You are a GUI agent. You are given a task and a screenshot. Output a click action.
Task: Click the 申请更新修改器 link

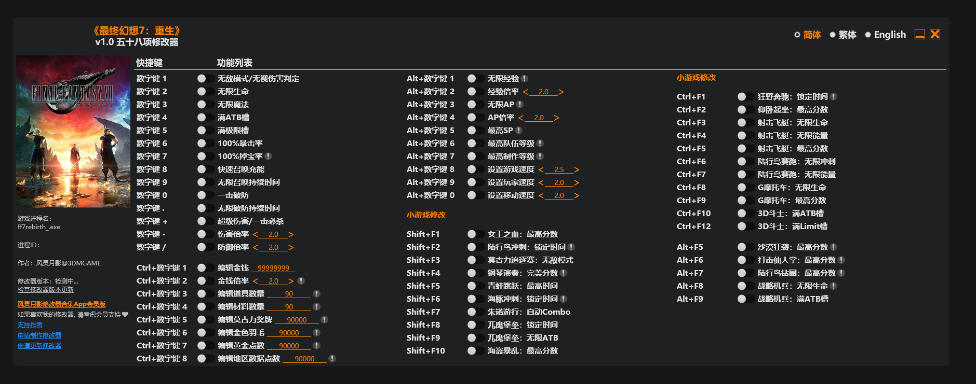(x=39, y=345)
